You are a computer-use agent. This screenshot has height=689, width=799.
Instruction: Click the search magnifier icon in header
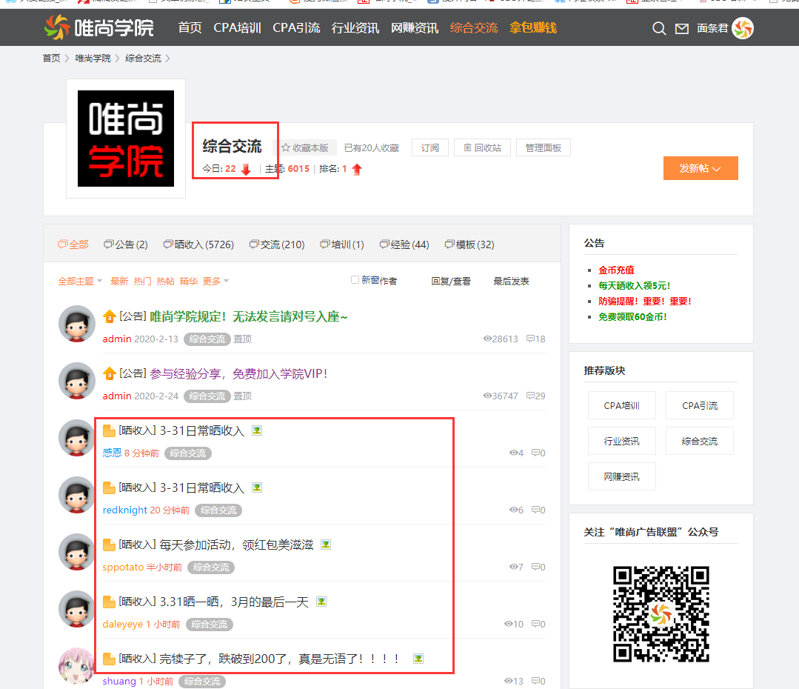click(659, 29)
